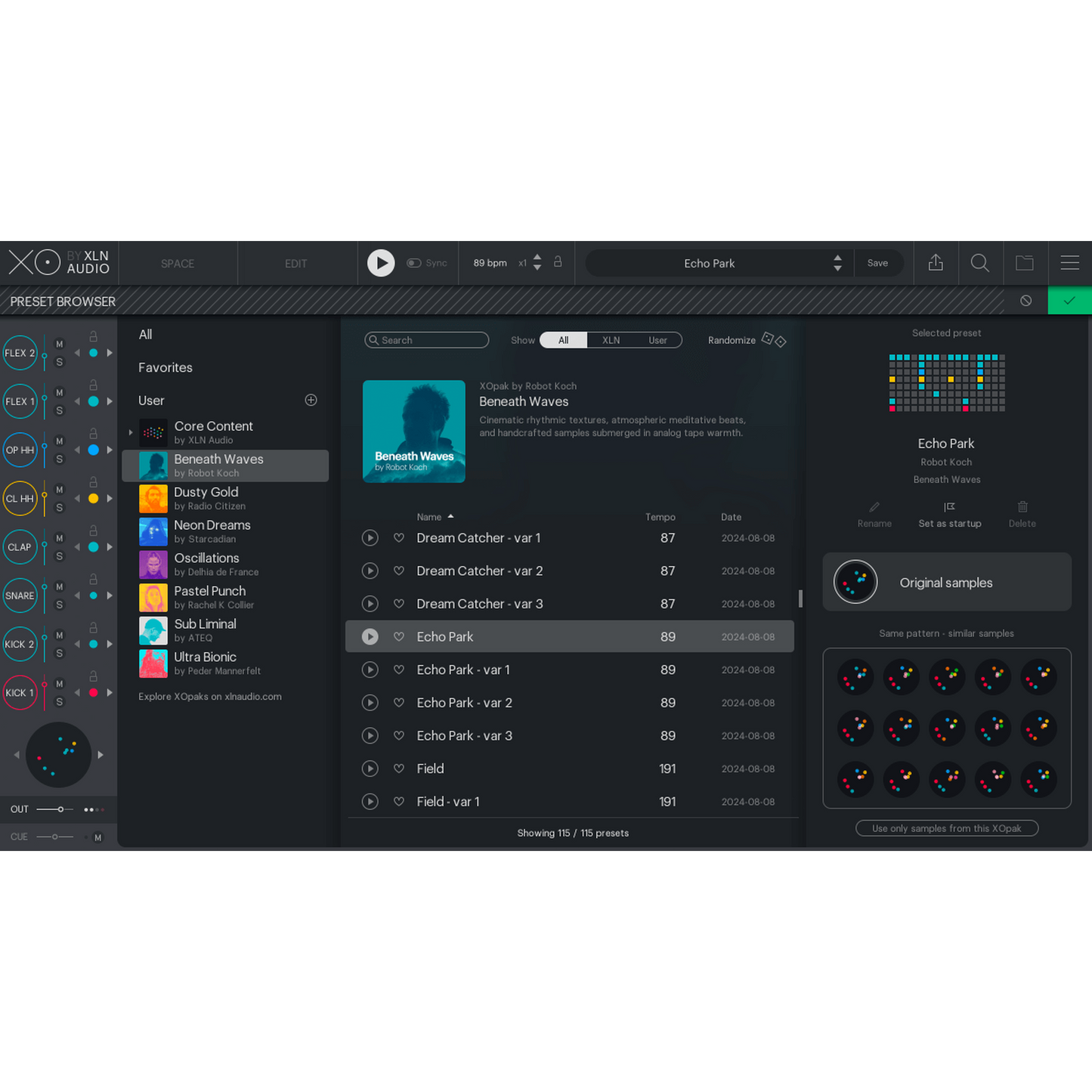This screenshot has width=1092, height=1092.
Task: Click Use only samples from this XOpak
Action: point(946,828)
